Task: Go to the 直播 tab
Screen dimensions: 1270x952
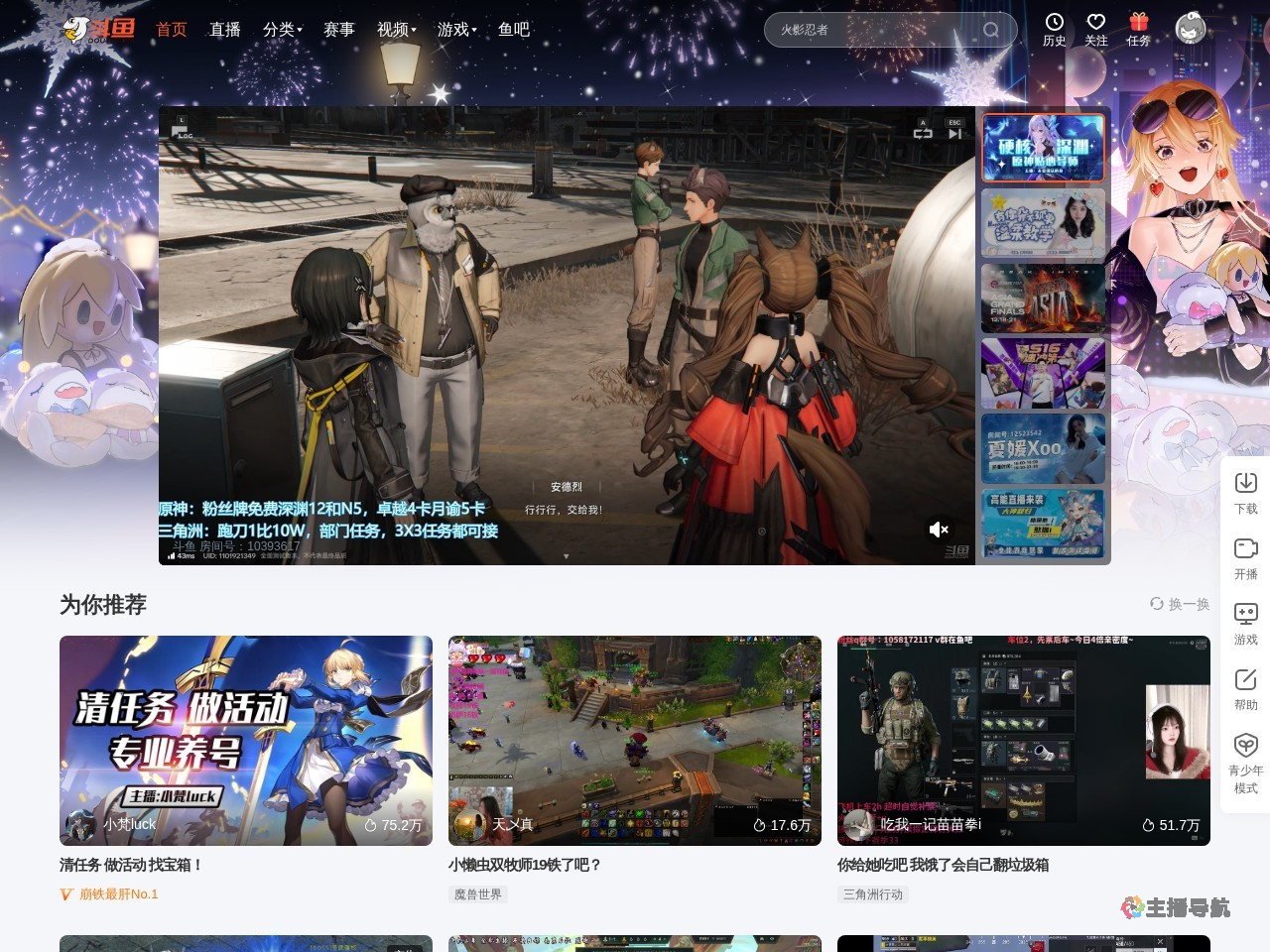Action: tap(225, 30)
